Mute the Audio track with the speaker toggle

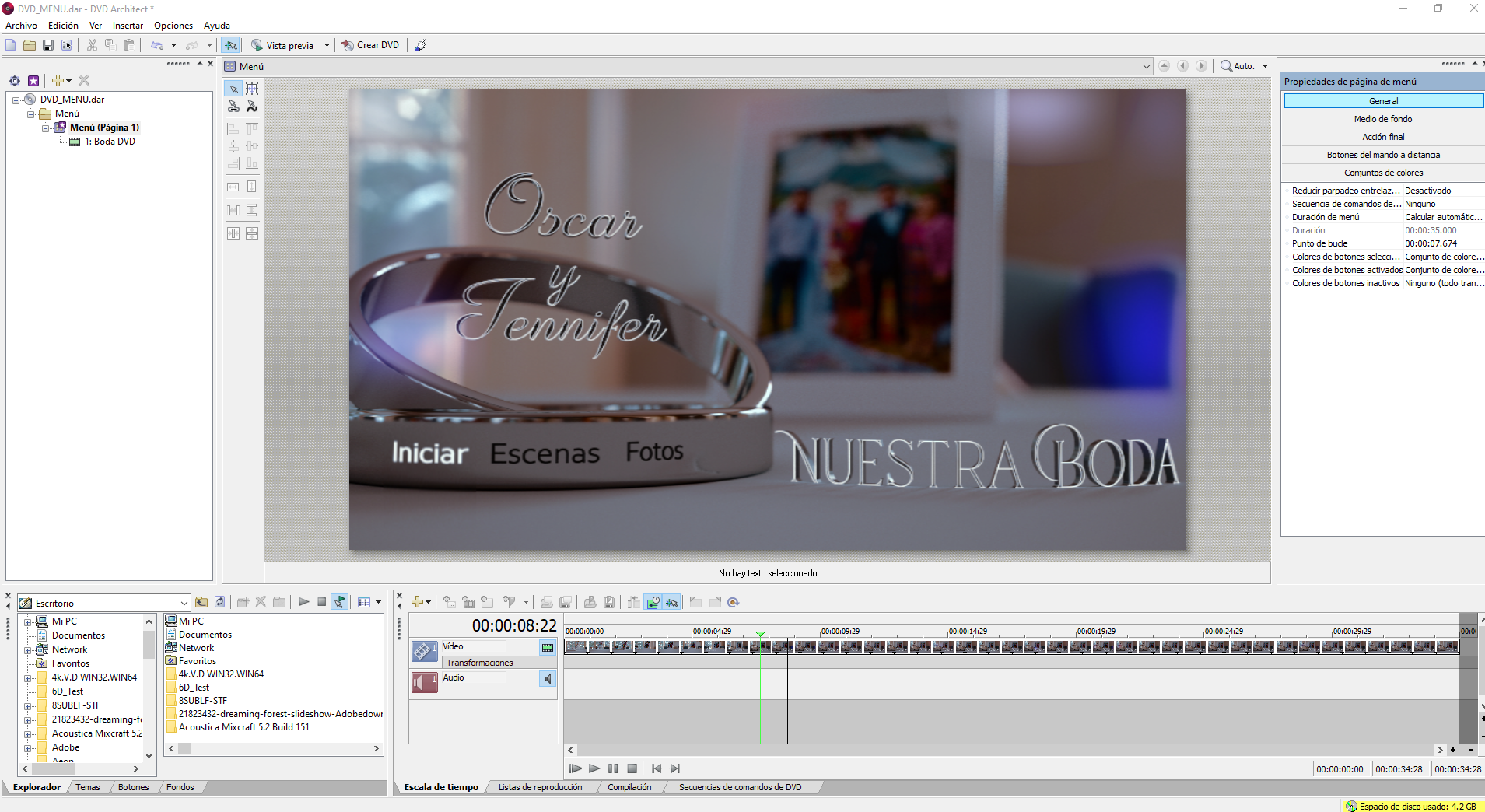(548, 678)
